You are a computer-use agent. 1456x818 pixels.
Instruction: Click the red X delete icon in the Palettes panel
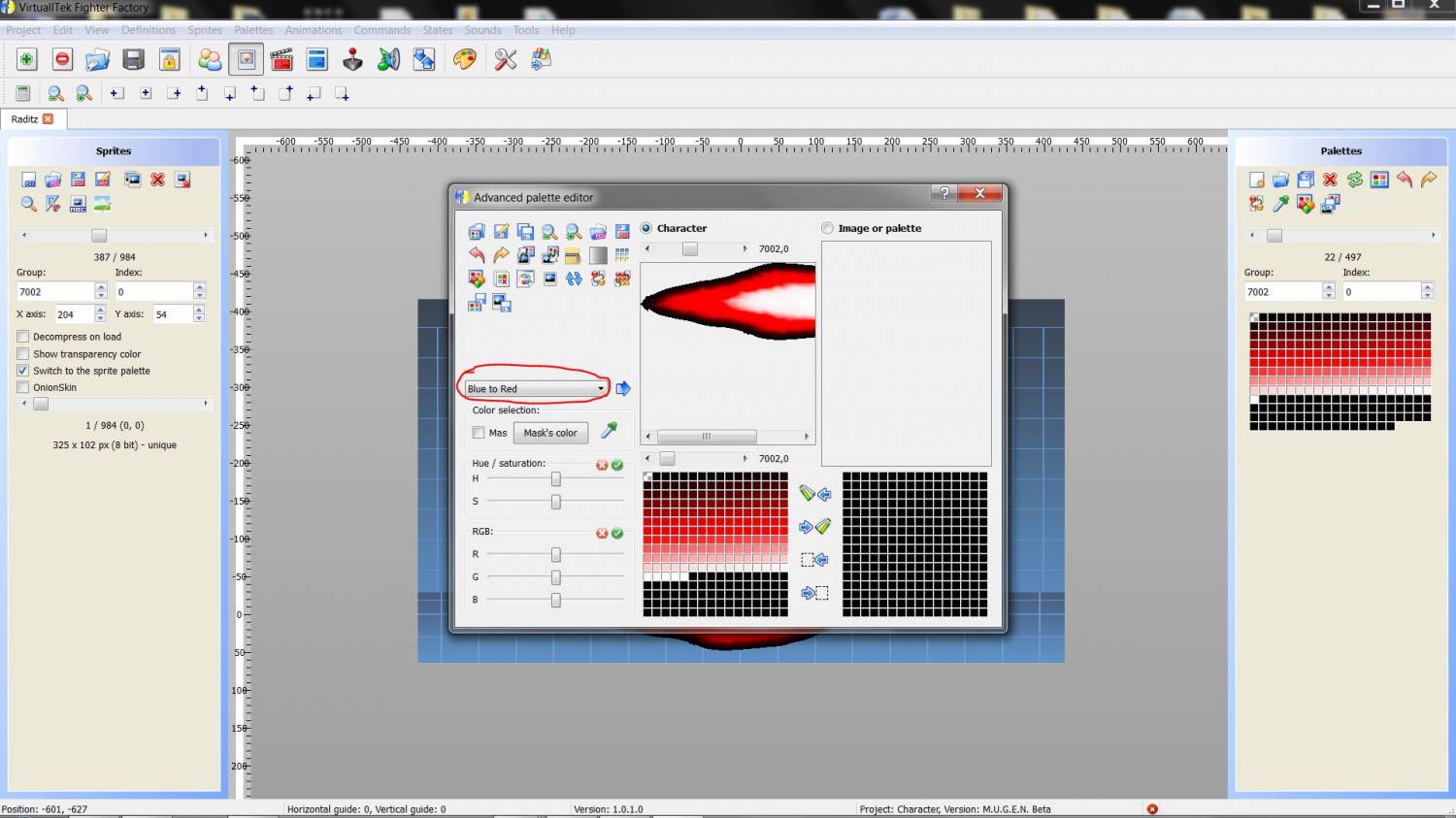click(1330, 180)
